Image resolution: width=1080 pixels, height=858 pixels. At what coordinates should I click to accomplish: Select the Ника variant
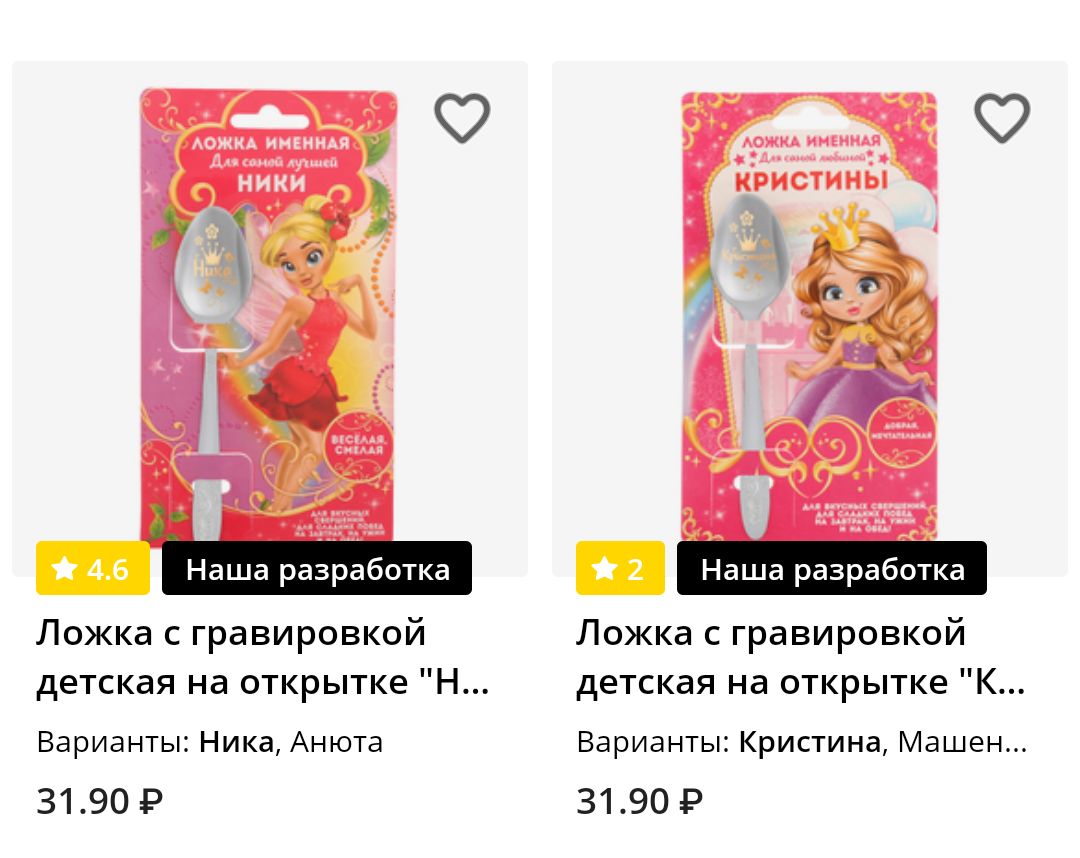pyautogui.click(x=236, y=742)
